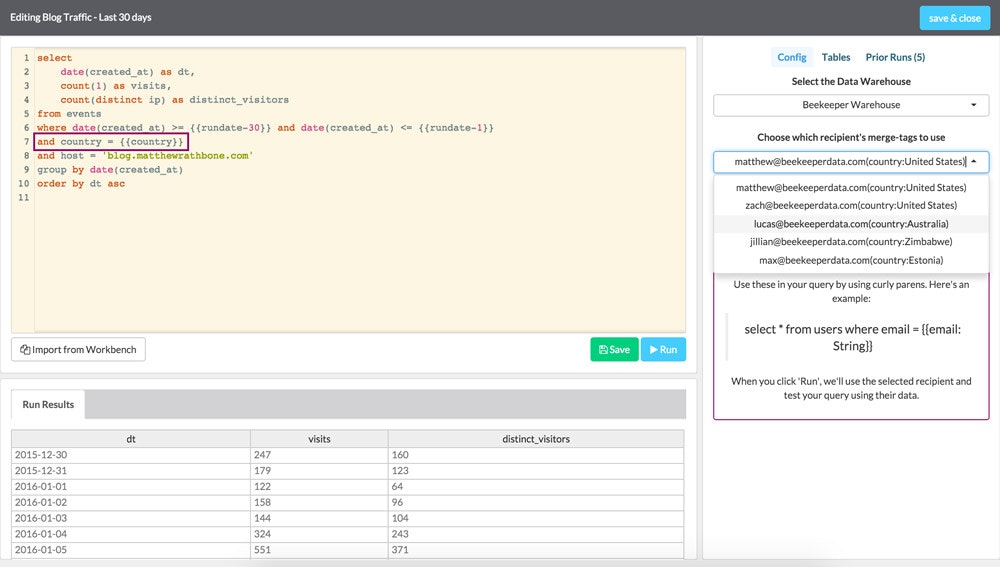Click the highlighted country merge-tag line

pyautogui.click(x=111, y=142)
